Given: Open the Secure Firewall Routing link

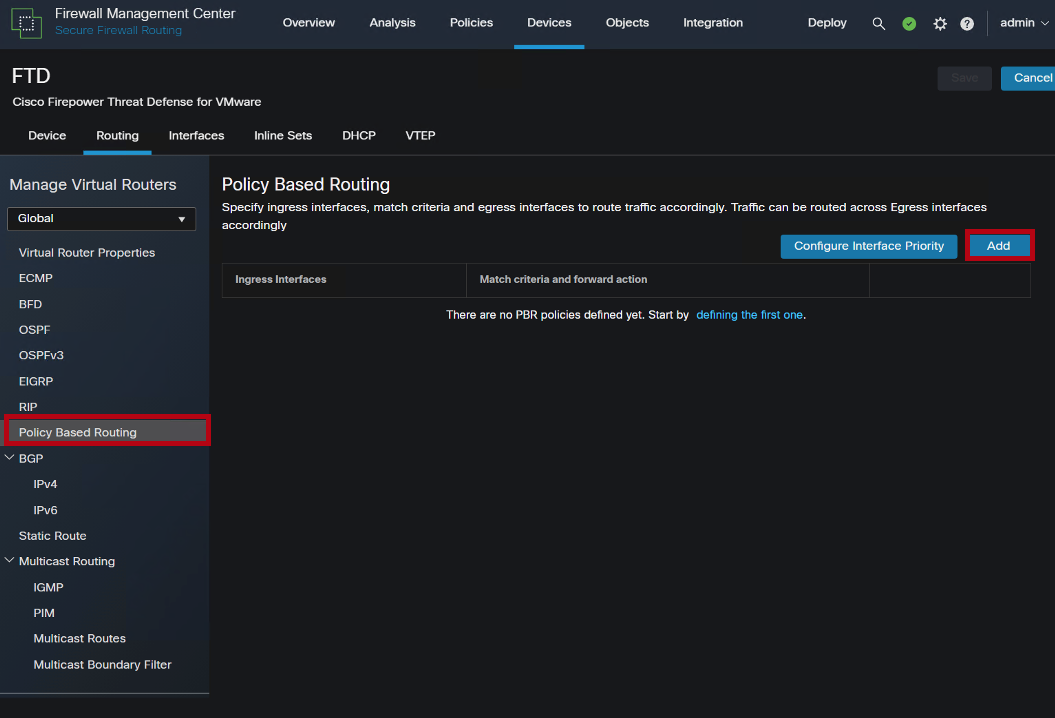Looking at the screenshot, I should coord(118,30).
